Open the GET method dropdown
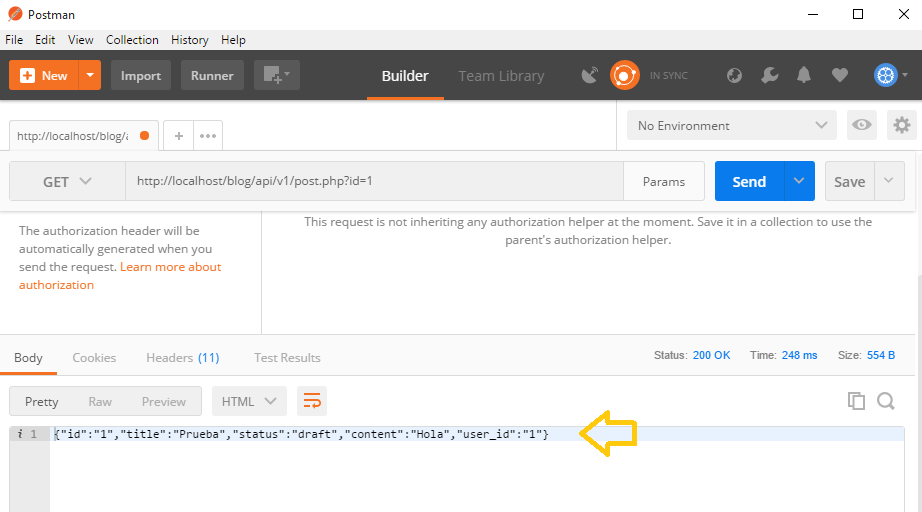The height and width of the screenshot is (512, 922). (68, 181)
